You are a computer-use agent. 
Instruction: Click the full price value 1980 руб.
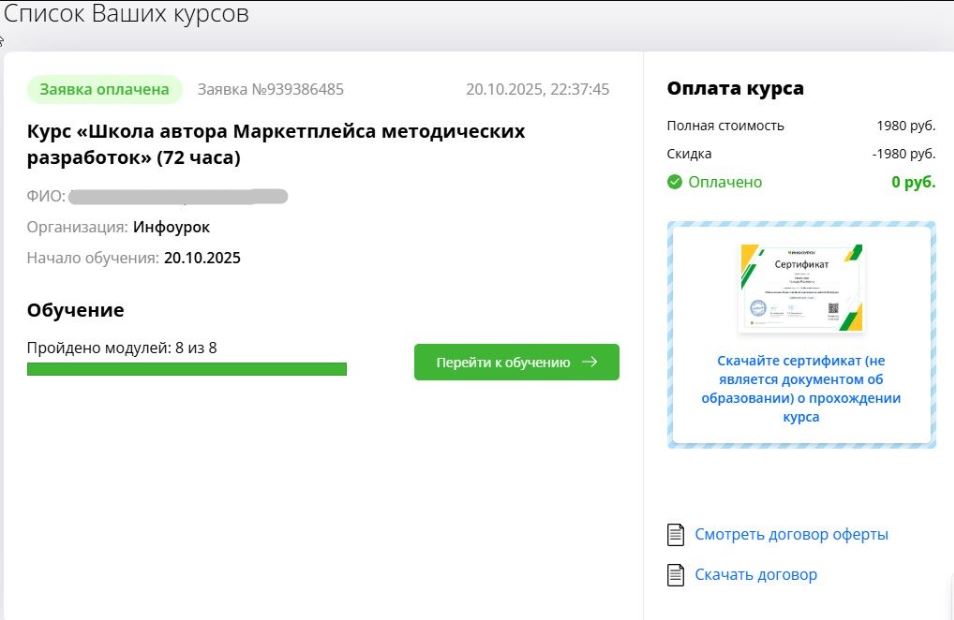(x=905, y=126)
